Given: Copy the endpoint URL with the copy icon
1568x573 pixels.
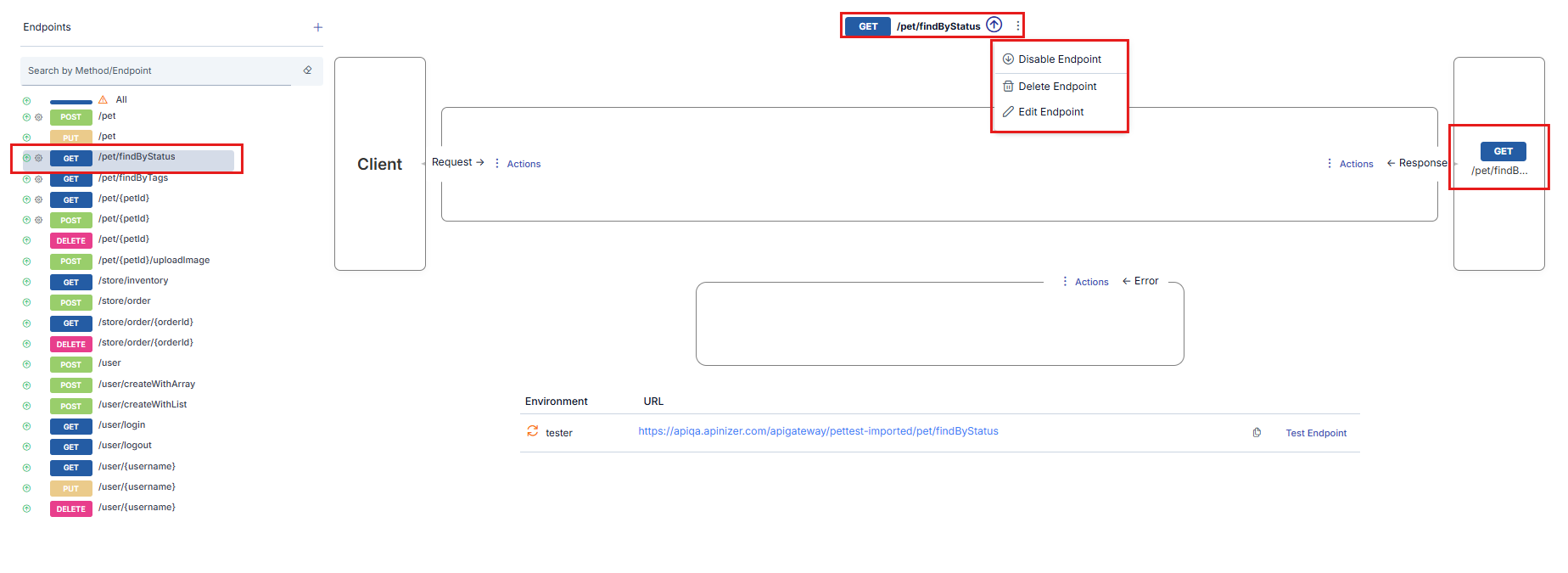Looking at the screenshot, I should tap(1257, 432).
